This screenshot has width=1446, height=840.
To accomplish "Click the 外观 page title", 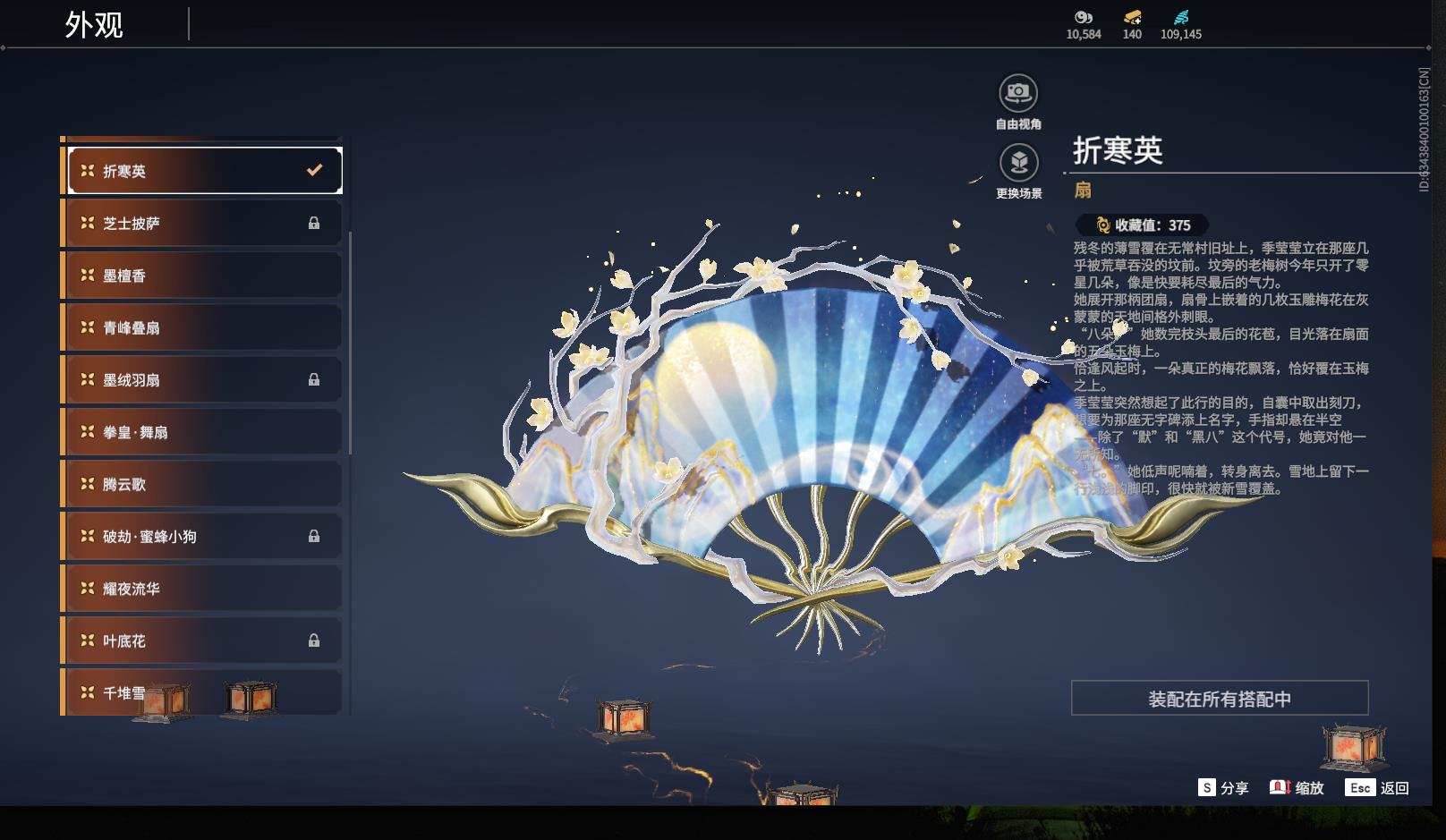I will [94, 25].
